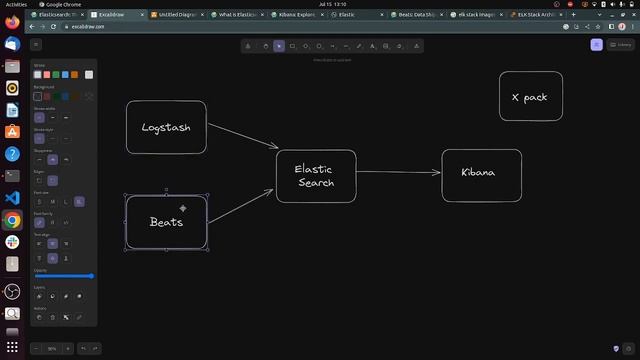
Task: Set edges to sharp
Action: (x=39, y=180)
